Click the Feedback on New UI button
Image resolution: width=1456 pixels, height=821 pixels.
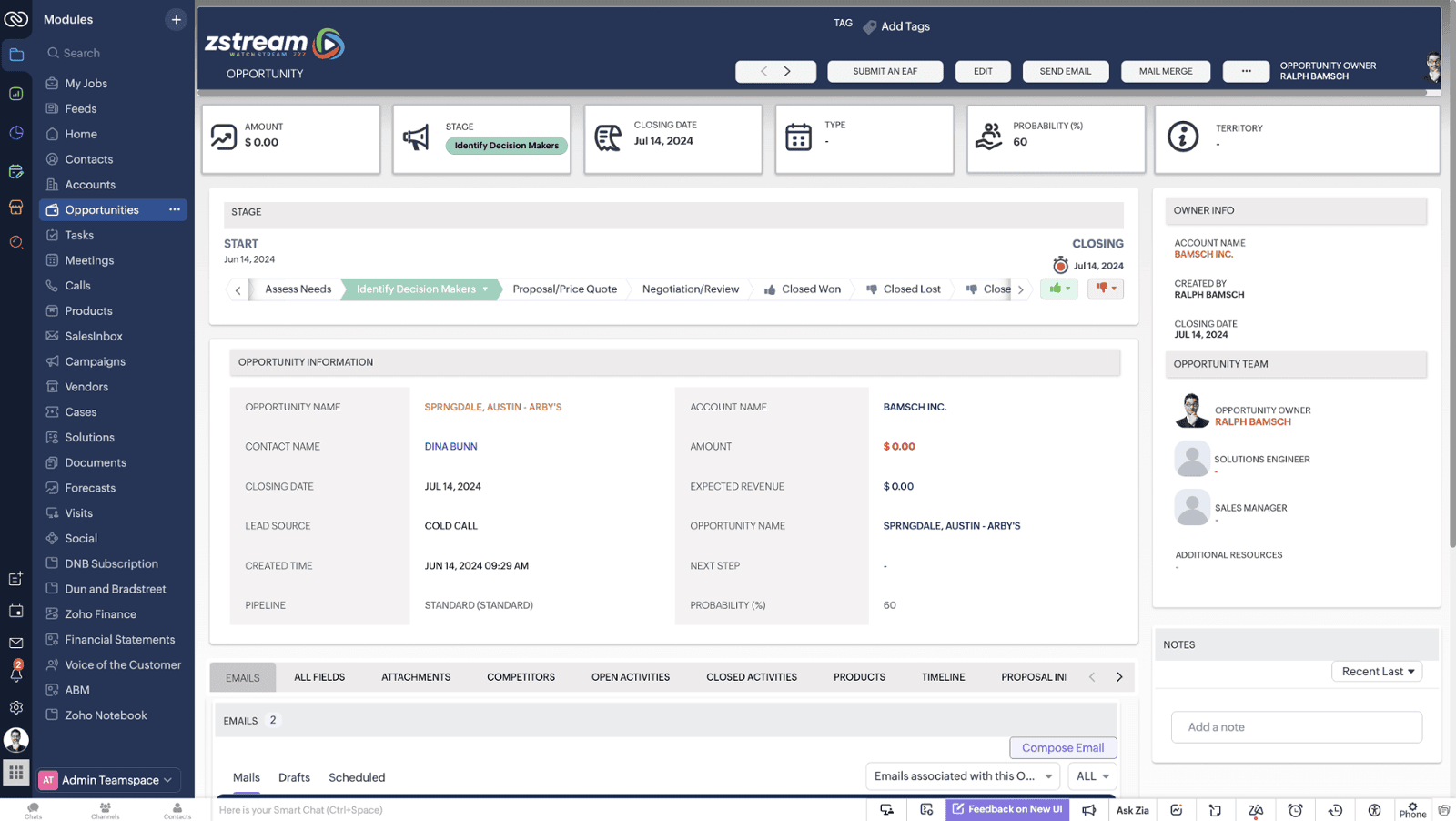(1006, 809)
